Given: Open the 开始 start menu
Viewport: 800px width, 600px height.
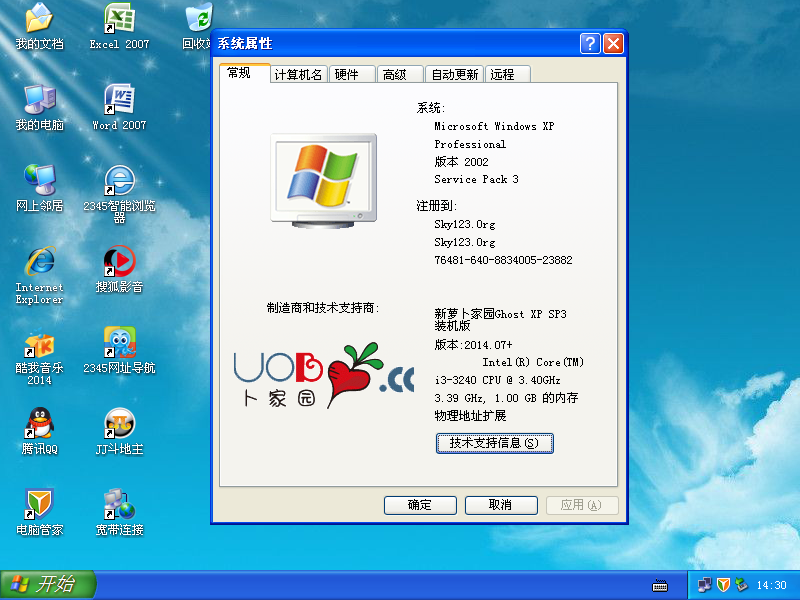Looking at the screenshot, I should pos(48,585).
